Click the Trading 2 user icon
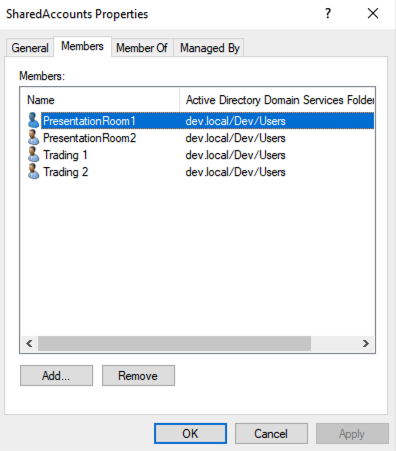 point(33,172)
